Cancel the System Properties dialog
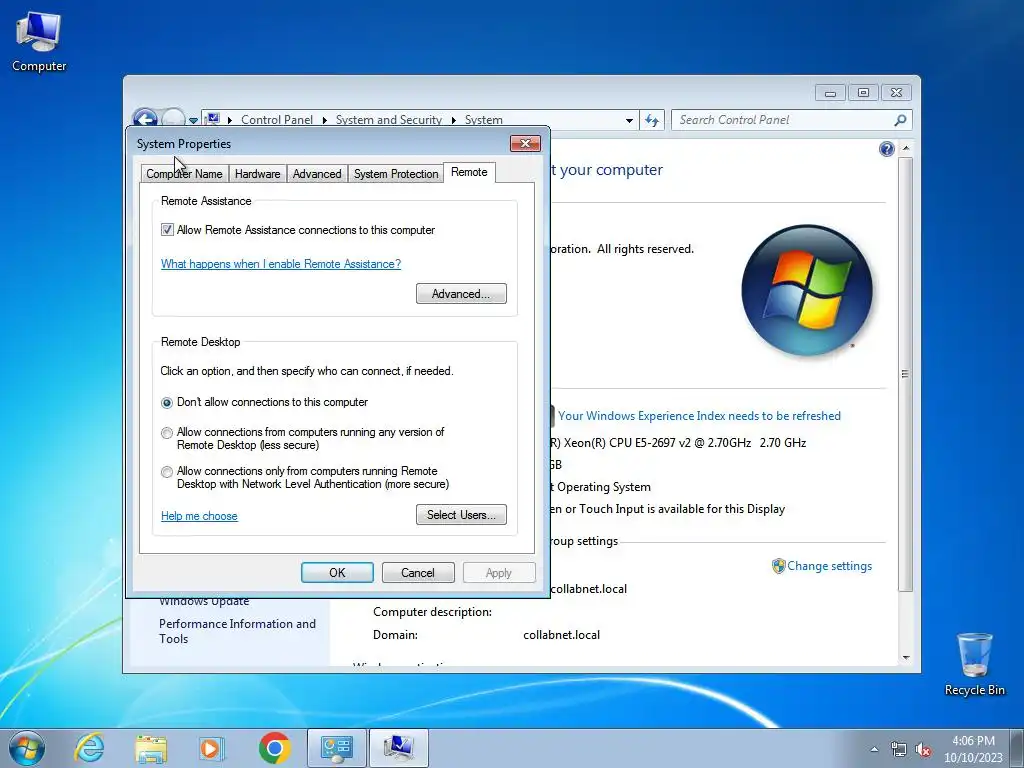Viewport: 1024px width, 768px height. (417, 573)
